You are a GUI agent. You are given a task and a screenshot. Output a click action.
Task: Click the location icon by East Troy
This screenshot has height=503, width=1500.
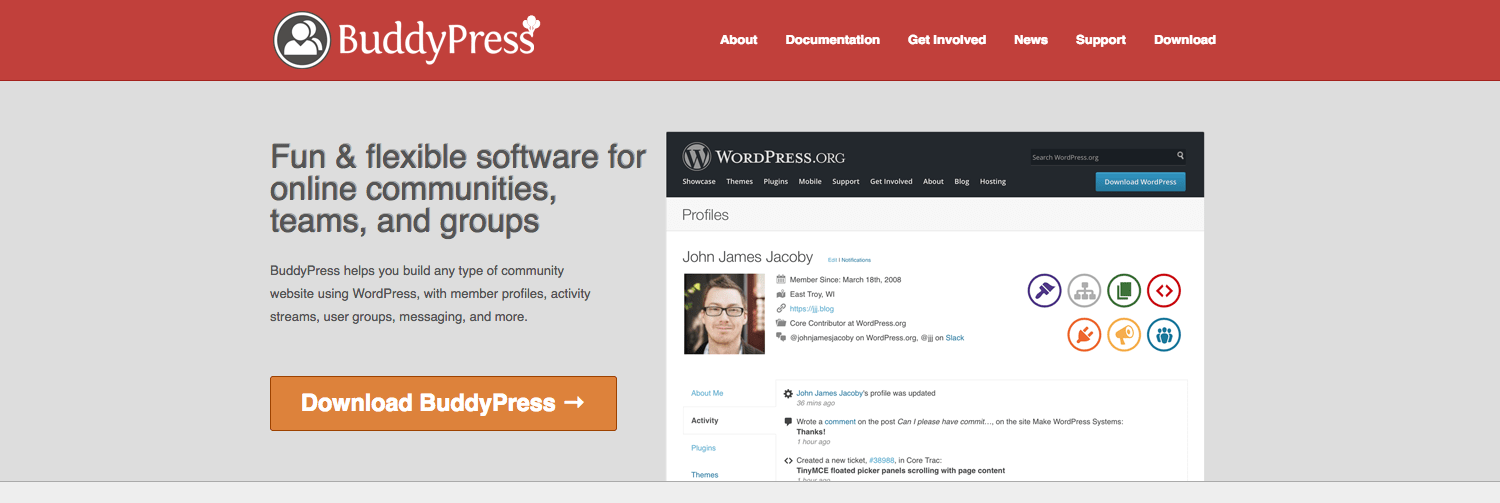coord(781,295)
